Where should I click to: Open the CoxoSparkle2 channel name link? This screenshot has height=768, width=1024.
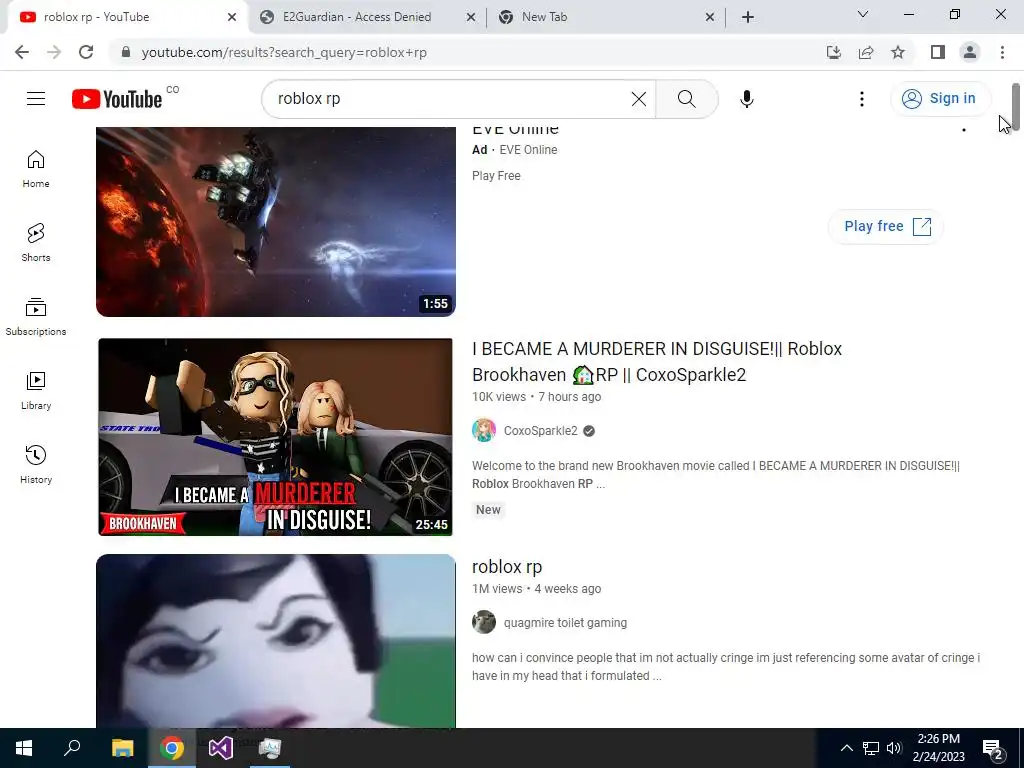(x=540, y=431)
